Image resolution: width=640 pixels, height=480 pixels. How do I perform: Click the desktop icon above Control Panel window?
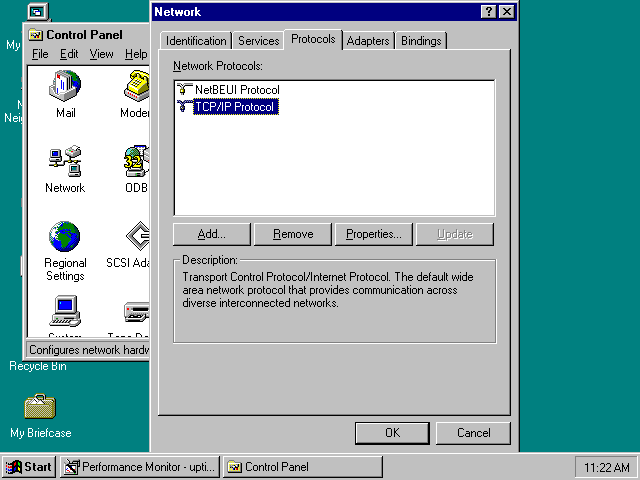click(38, 12)
